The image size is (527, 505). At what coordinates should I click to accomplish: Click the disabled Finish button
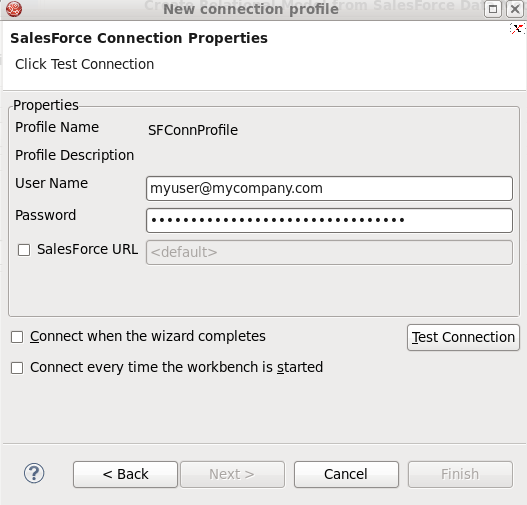pyautogui.click(x=460, y=474)
